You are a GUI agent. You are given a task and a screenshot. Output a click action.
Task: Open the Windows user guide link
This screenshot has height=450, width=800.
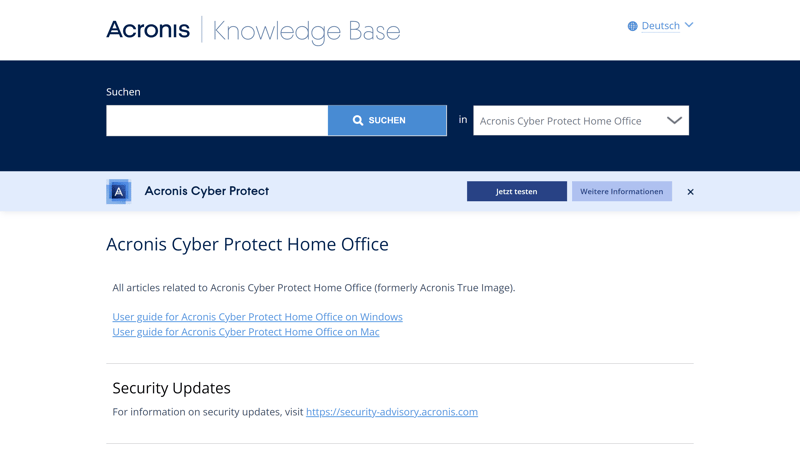tap(257, 317)
